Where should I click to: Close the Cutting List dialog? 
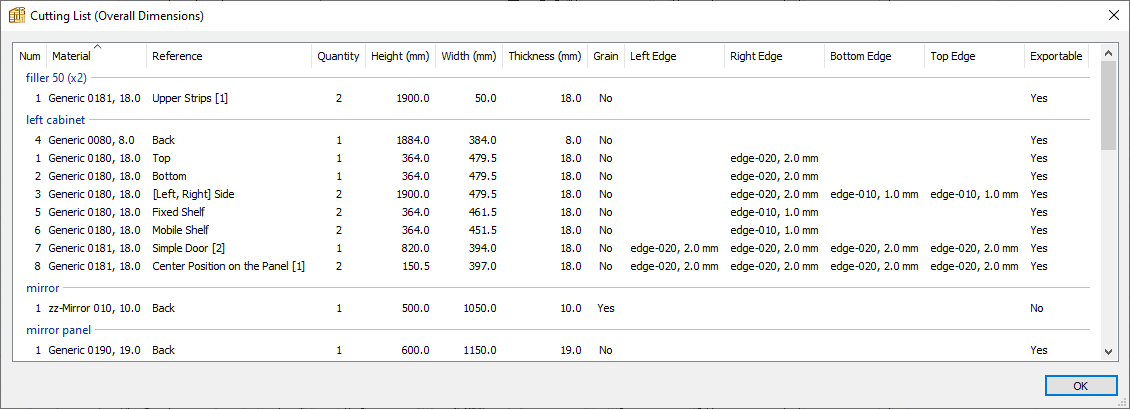(1113, 15)
